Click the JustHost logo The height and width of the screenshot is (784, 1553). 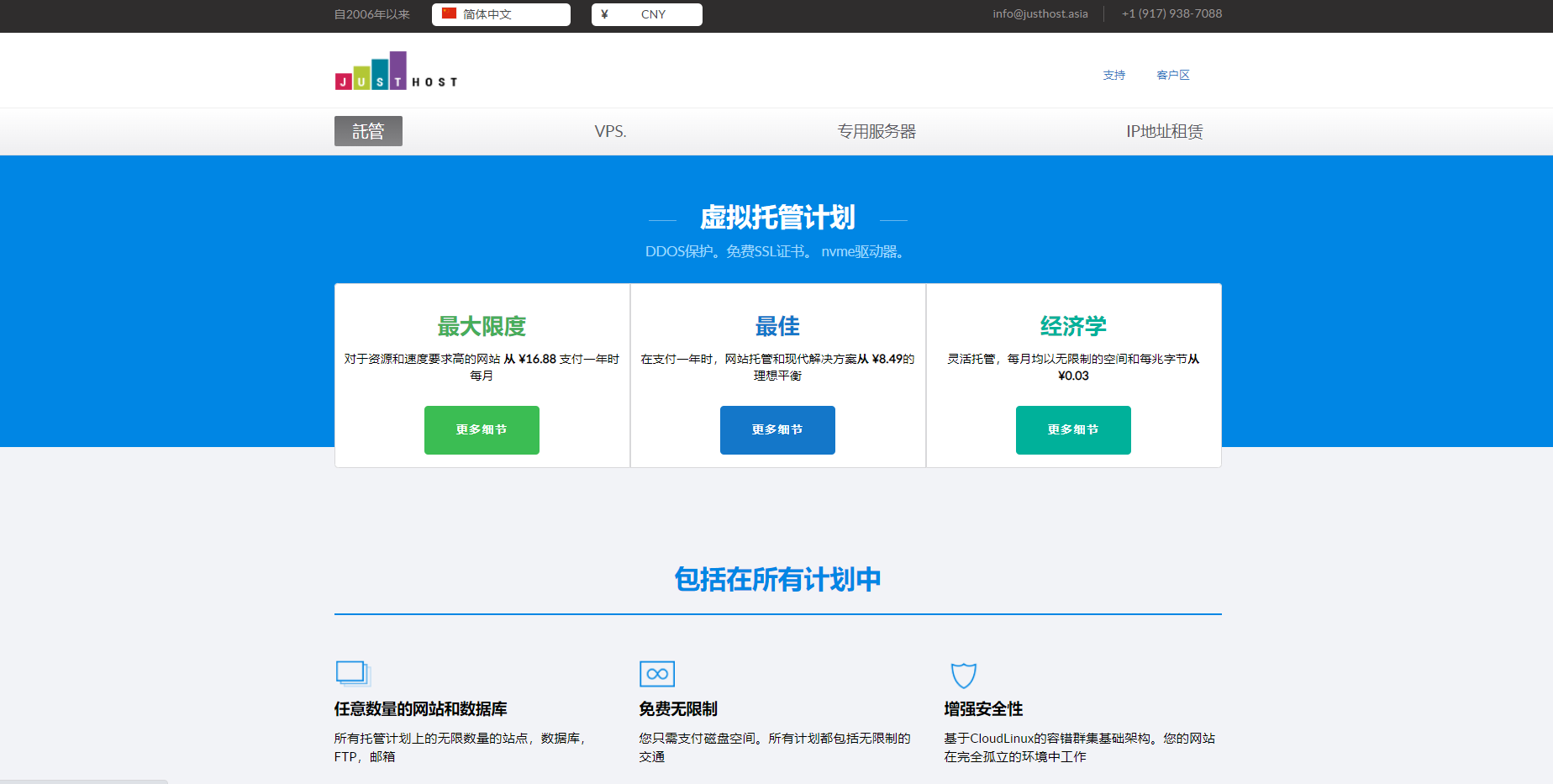(396, 71)
